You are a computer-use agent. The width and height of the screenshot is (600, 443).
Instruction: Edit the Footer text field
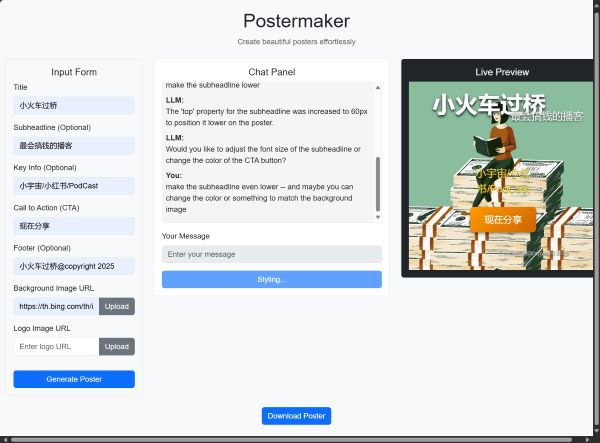pyautogui.click(x=74, y=266)
